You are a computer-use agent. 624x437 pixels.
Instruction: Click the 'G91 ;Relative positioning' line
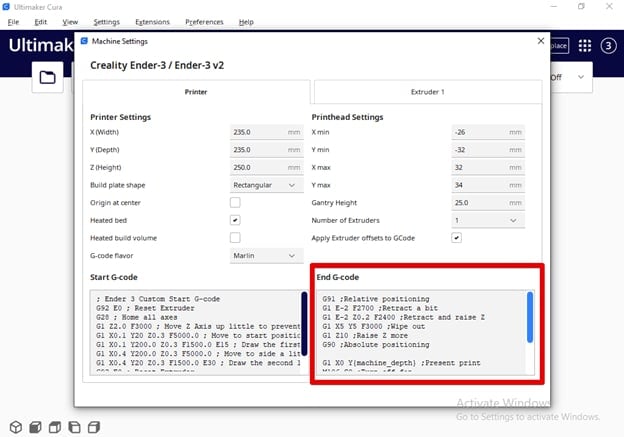click(376, 299)
